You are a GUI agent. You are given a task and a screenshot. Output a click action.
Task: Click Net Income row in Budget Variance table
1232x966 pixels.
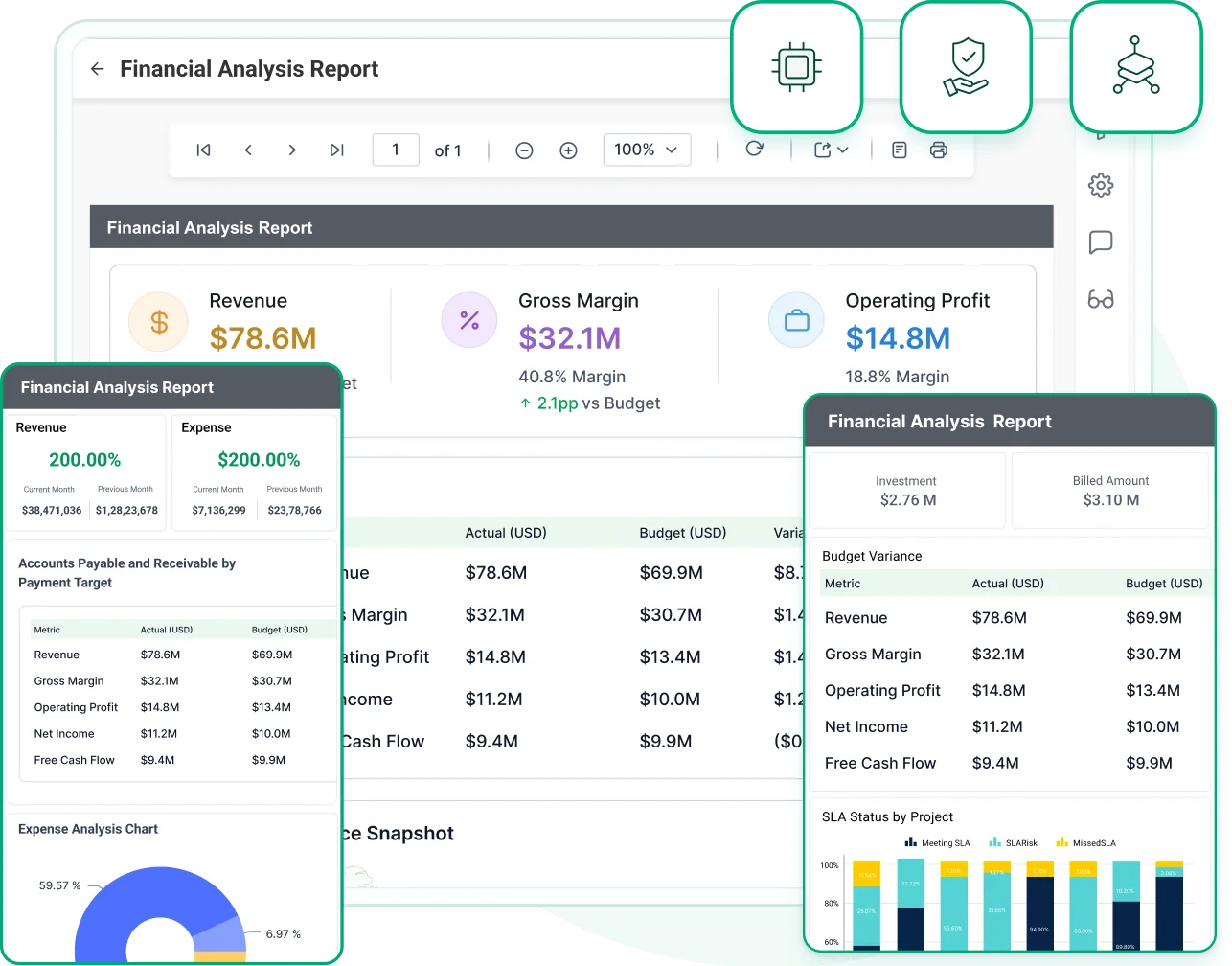1014,727
